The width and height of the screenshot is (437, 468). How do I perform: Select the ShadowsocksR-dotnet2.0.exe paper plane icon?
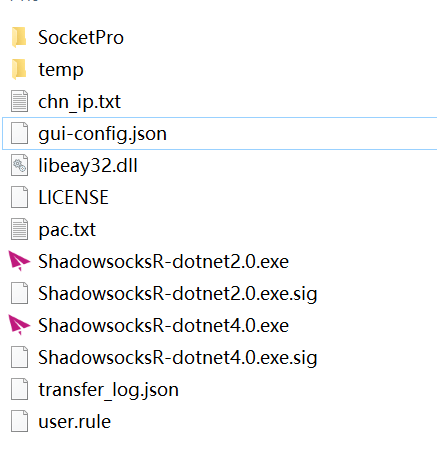click(x=19, y=261)
